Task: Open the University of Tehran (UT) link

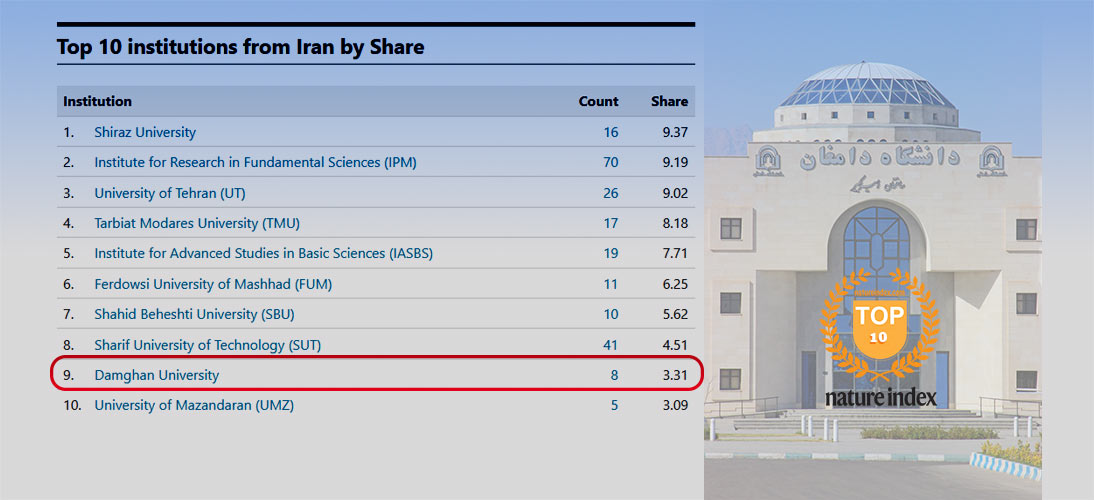Action: tap(170, 193)
